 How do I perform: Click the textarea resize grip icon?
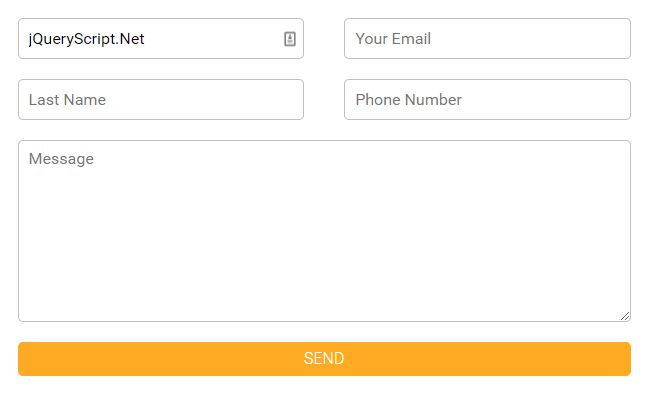625,316
